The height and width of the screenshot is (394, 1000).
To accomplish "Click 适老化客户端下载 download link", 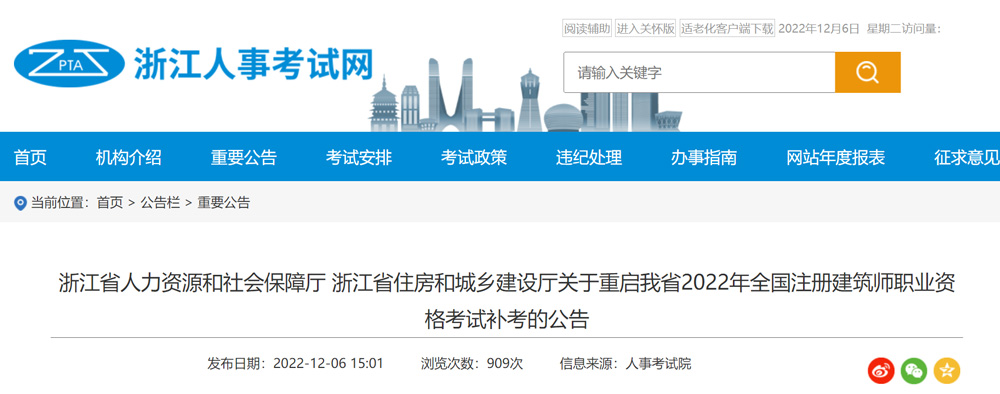I will pyautogui.click(x=727, y=28).
